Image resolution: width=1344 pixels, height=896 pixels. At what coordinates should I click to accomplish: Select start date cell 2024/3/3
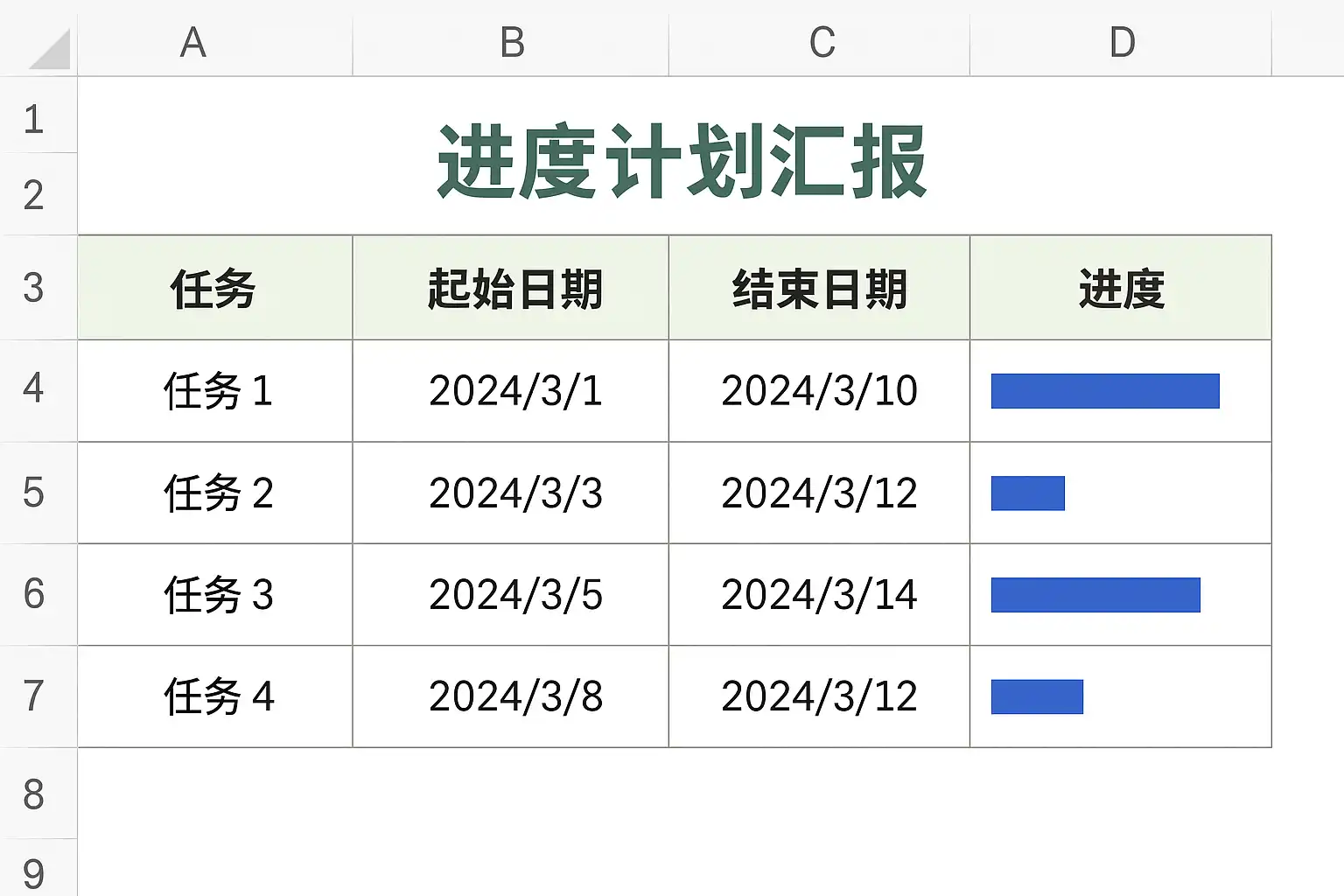point(515,493)
